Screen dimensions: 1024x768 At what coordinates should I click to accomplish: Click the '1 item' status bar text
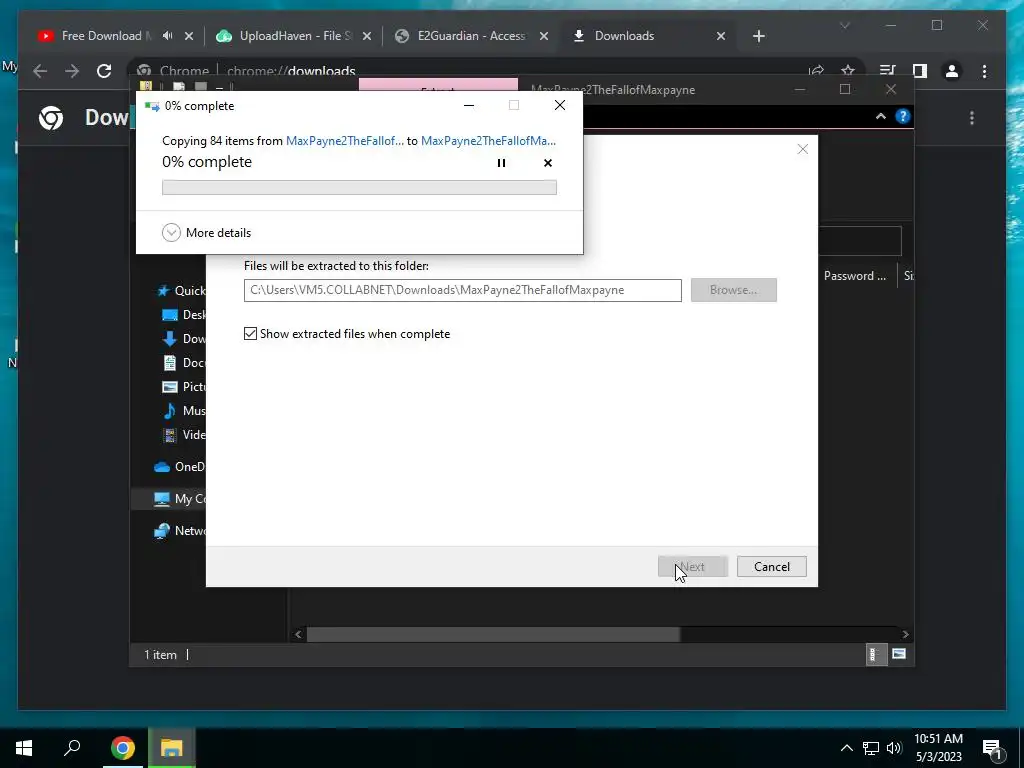(x=160, y=654)
